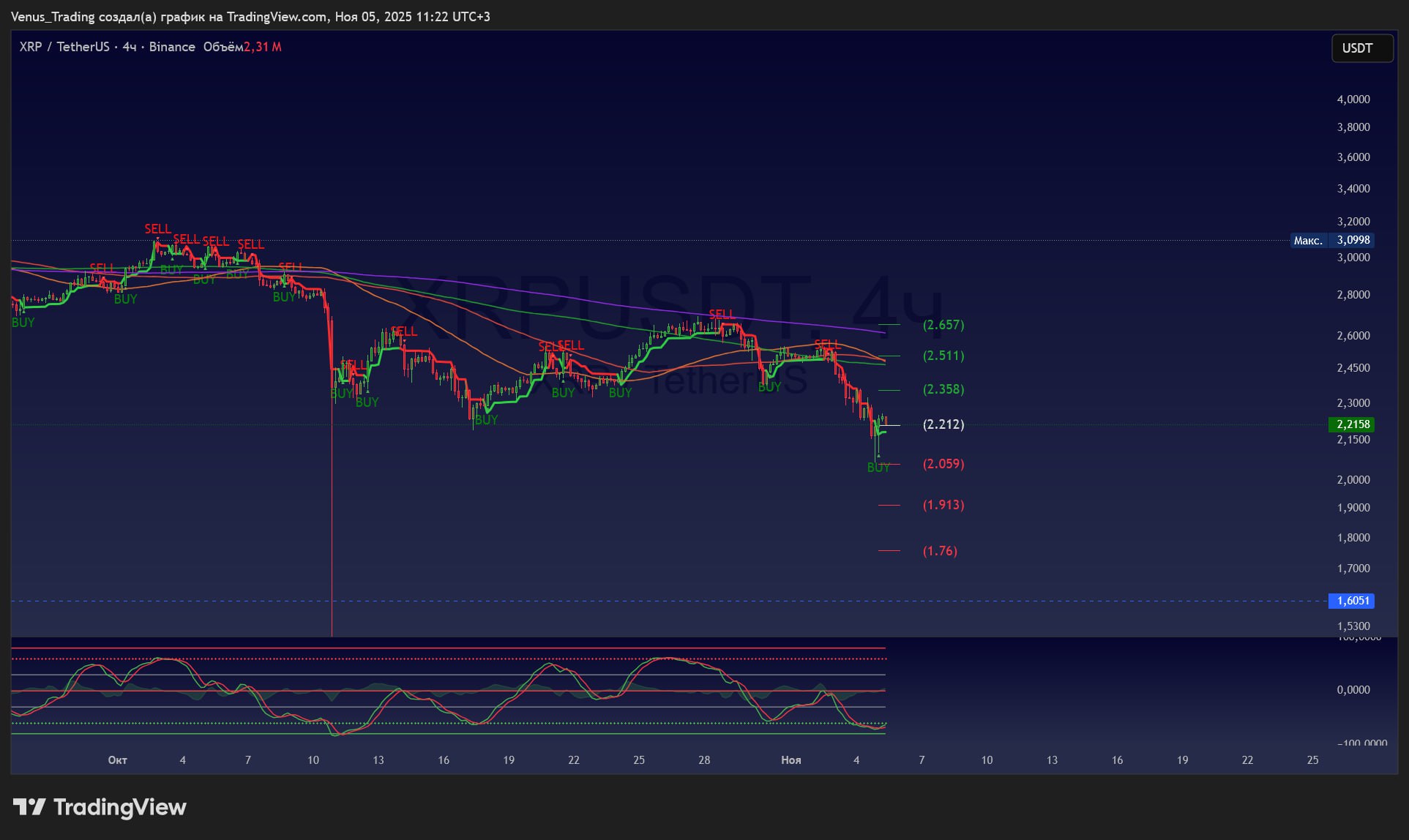This screenshot has width=1409, height=840.
Task: Click the TradingView logo icon
Action: [x=29, y=807]
